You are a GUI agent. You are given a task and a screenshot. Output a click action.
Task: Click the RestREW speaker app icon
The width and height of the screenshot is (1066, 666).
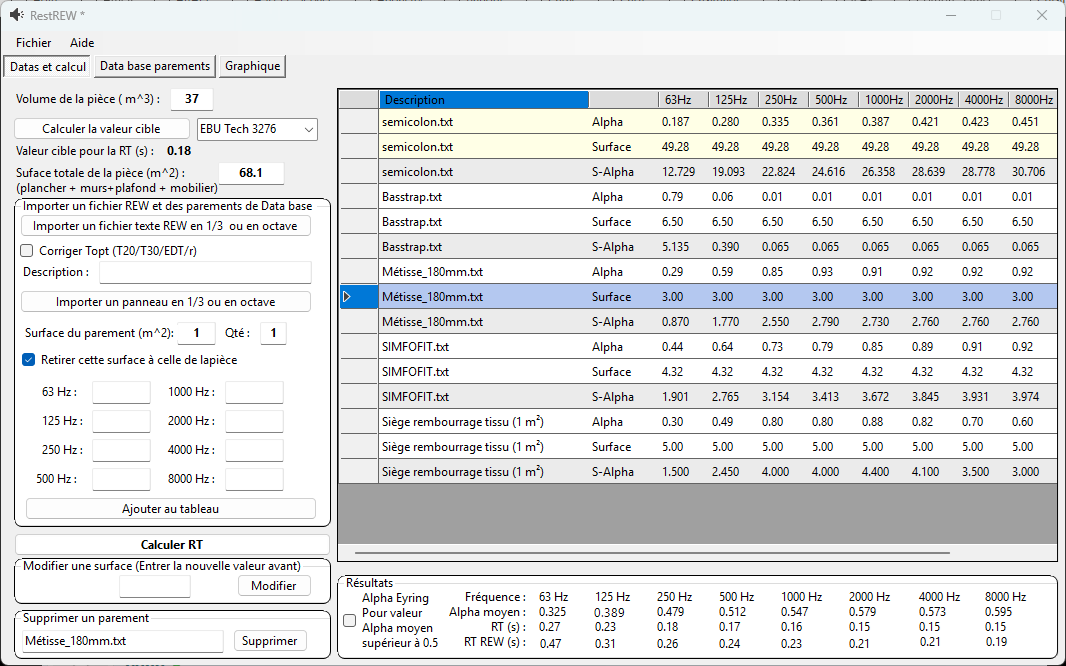click(16, 15)
